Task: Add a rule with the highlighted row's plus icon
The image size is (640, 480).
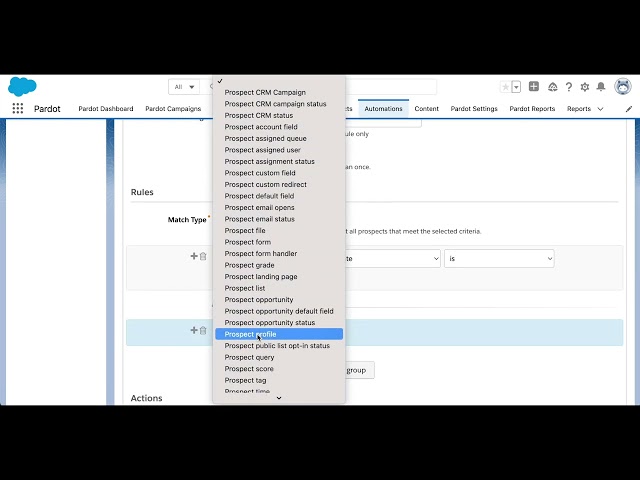Action: tap(194, 330)
